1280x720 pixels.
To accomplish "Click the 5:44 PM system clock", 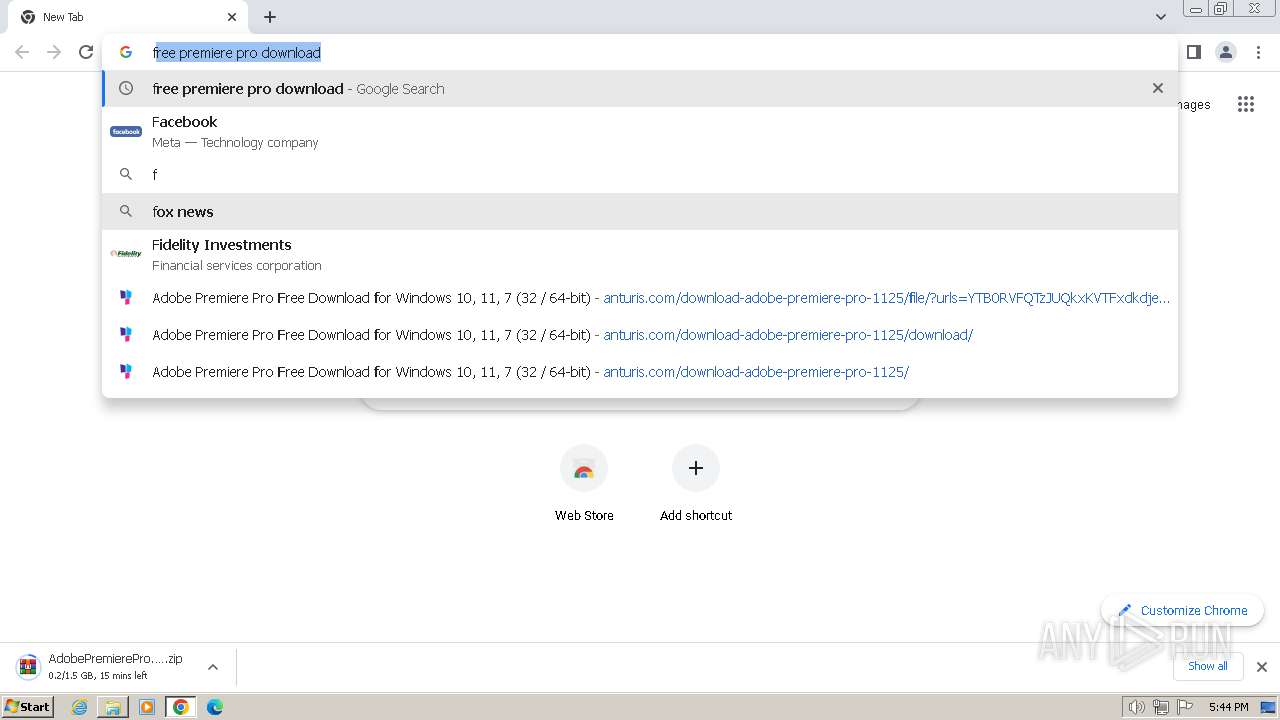I will point(1228,707).
